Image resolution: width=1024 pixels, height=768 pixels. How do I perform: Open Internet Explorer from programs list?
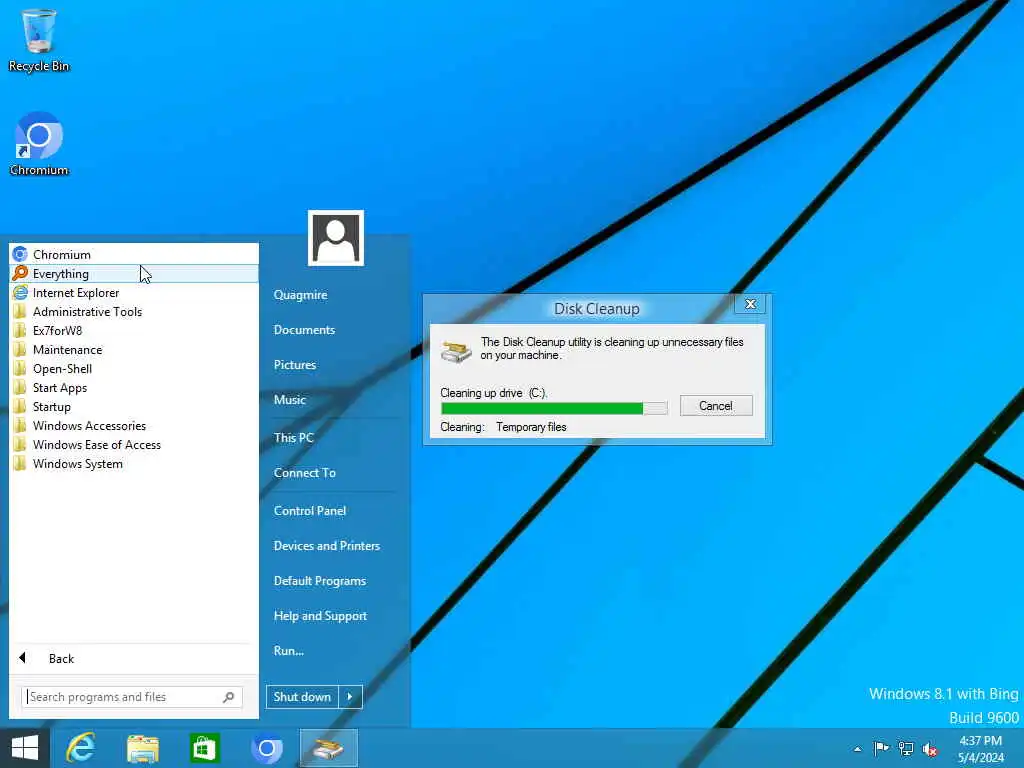tap(134, 293)
